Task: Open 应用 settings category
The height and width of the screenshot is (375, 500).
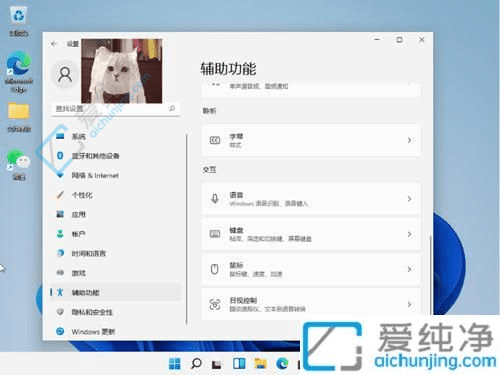Action: click(x=115, y=214)
